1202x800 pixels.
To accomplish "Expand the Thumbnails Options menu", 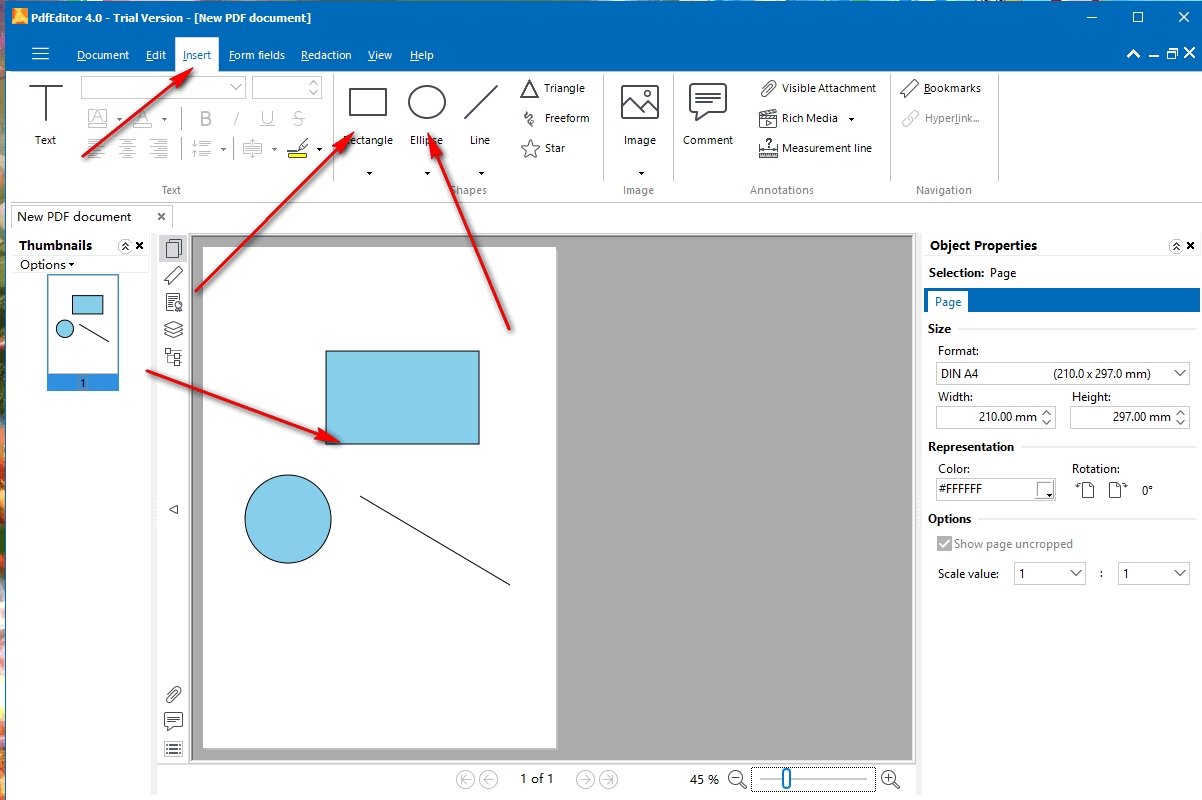I will (47, 265).
